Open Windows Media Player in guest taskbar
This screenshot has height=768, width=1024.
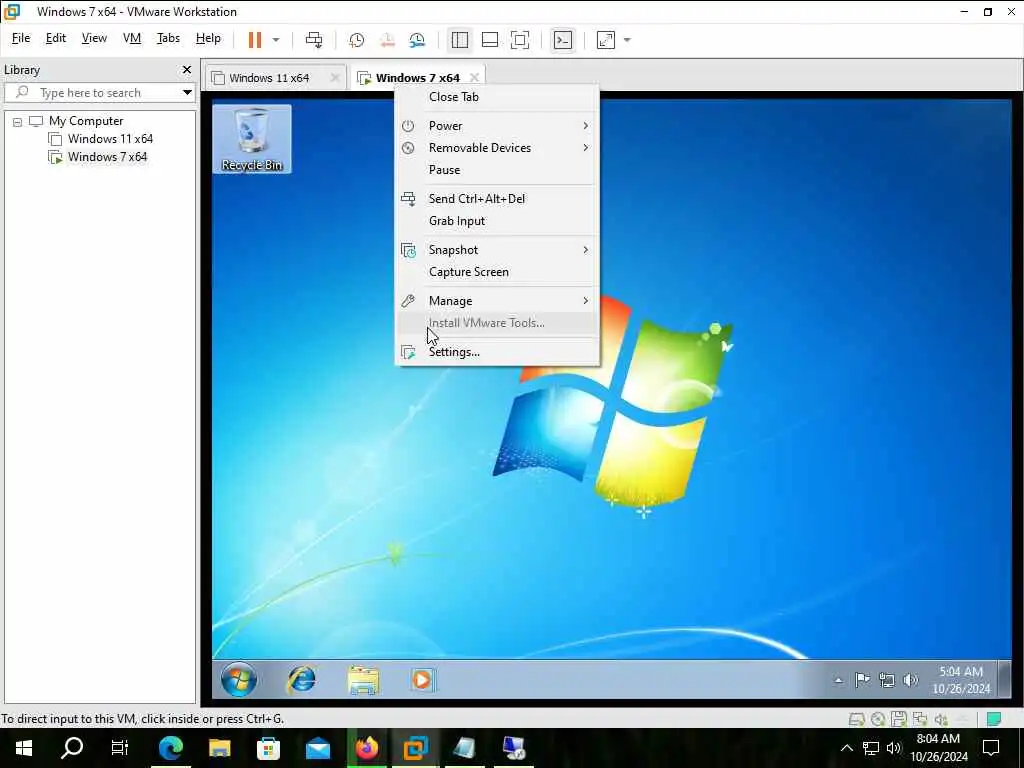[422, 680]
